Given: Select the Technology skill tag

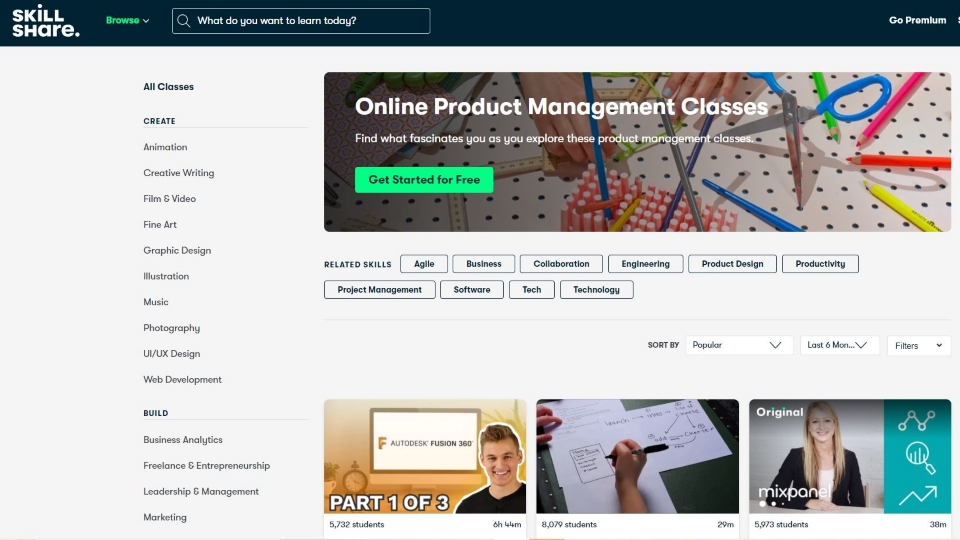Looking at the screenshot, I should point(596,290).
